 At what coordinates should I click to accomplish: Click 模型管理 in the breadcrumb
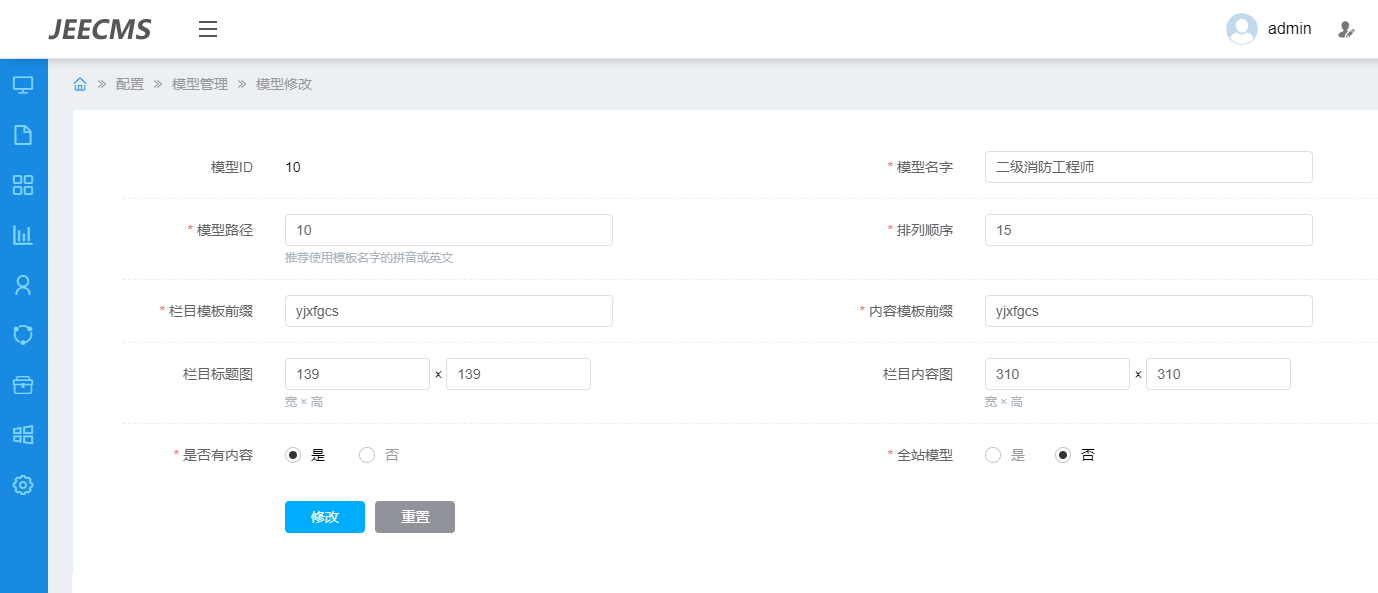point(200,84)
